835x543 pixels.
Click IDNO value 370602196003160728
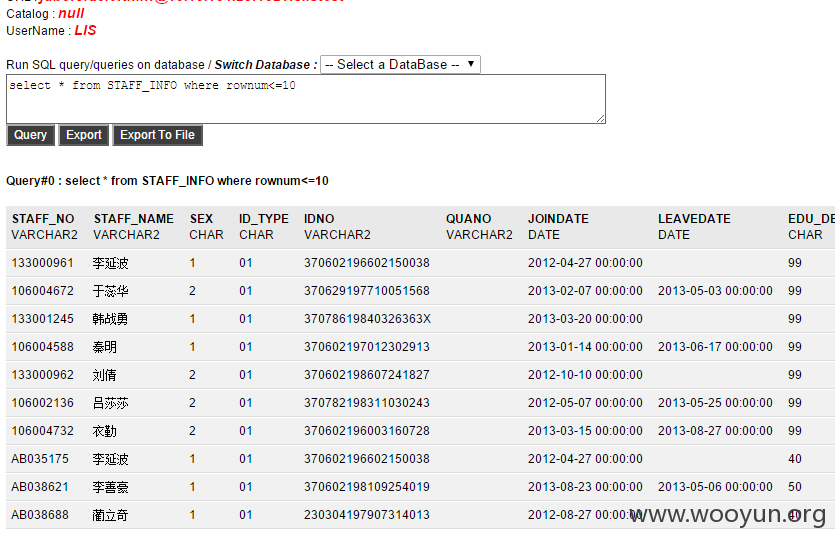tap(367, 431)
